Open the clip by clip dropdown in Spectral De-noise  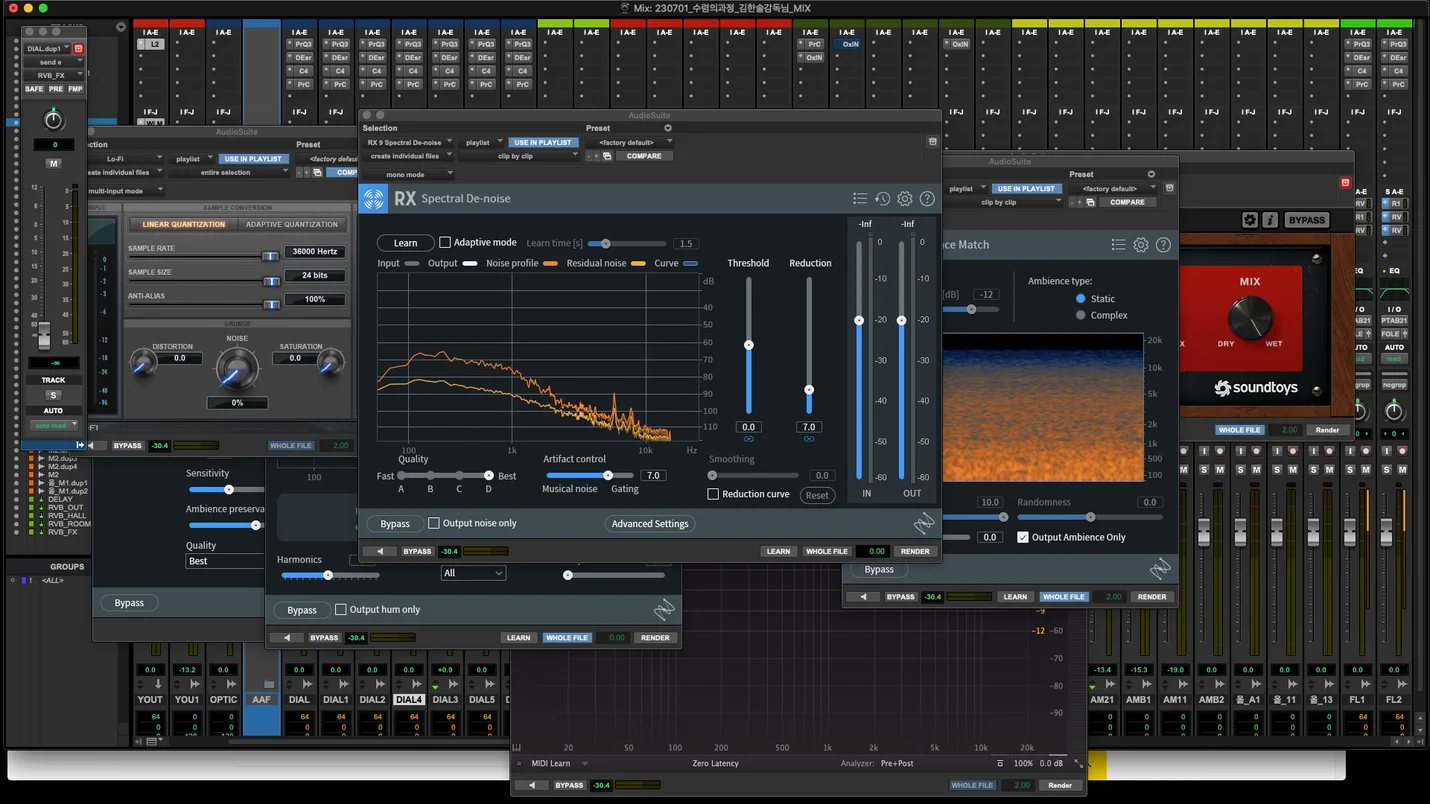click(521, 156)
